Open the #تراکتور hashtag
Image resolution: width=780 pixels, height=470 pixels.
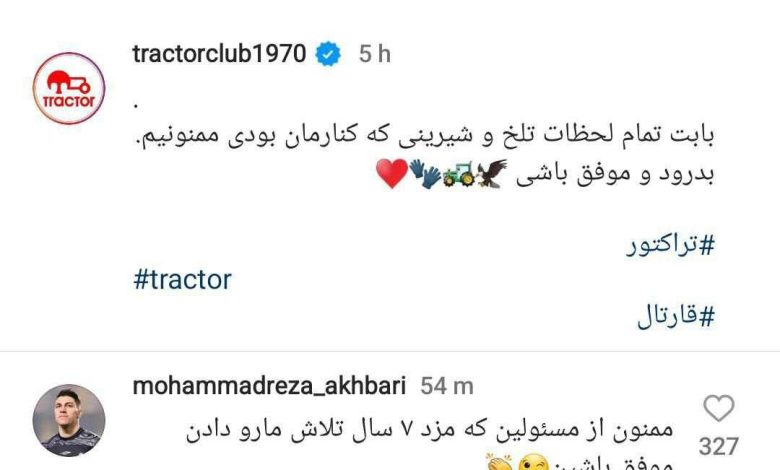pyautogui.click(x=670, y=245)
